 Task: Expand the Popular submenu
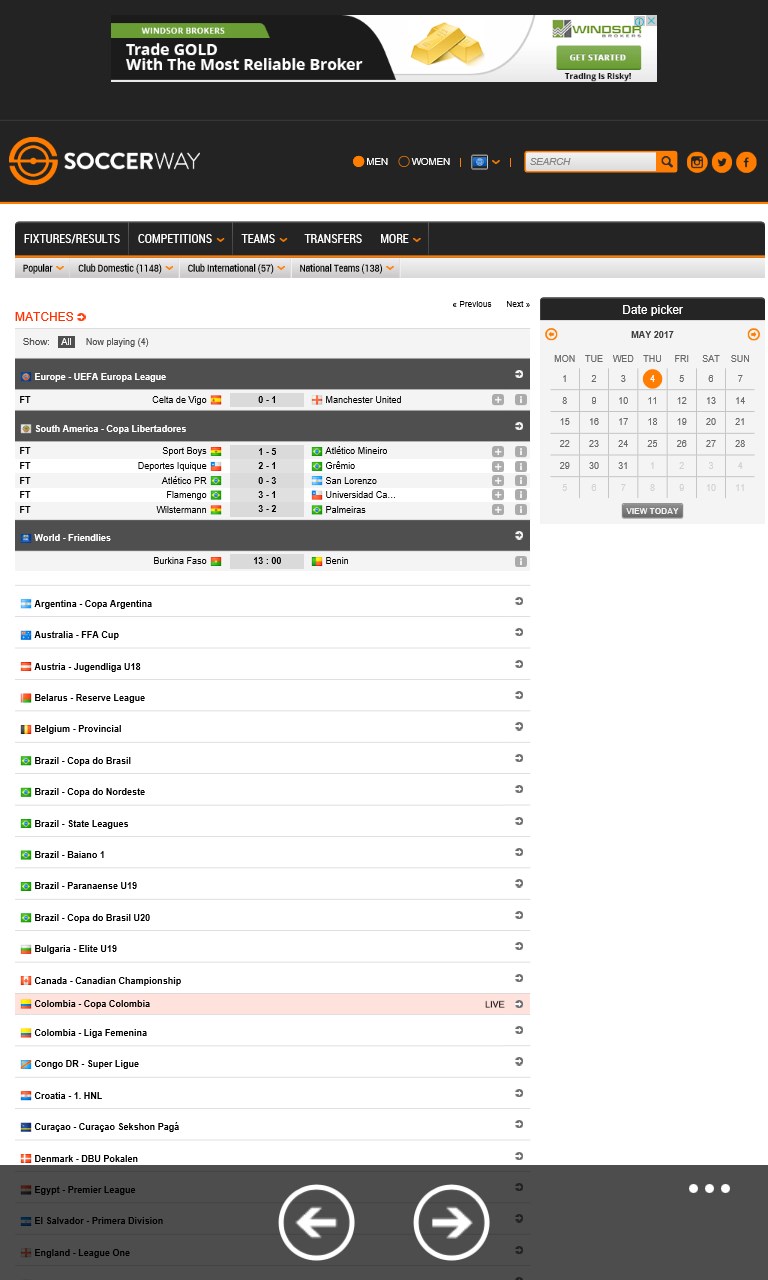pyautogui.click(x=44, y=268)
